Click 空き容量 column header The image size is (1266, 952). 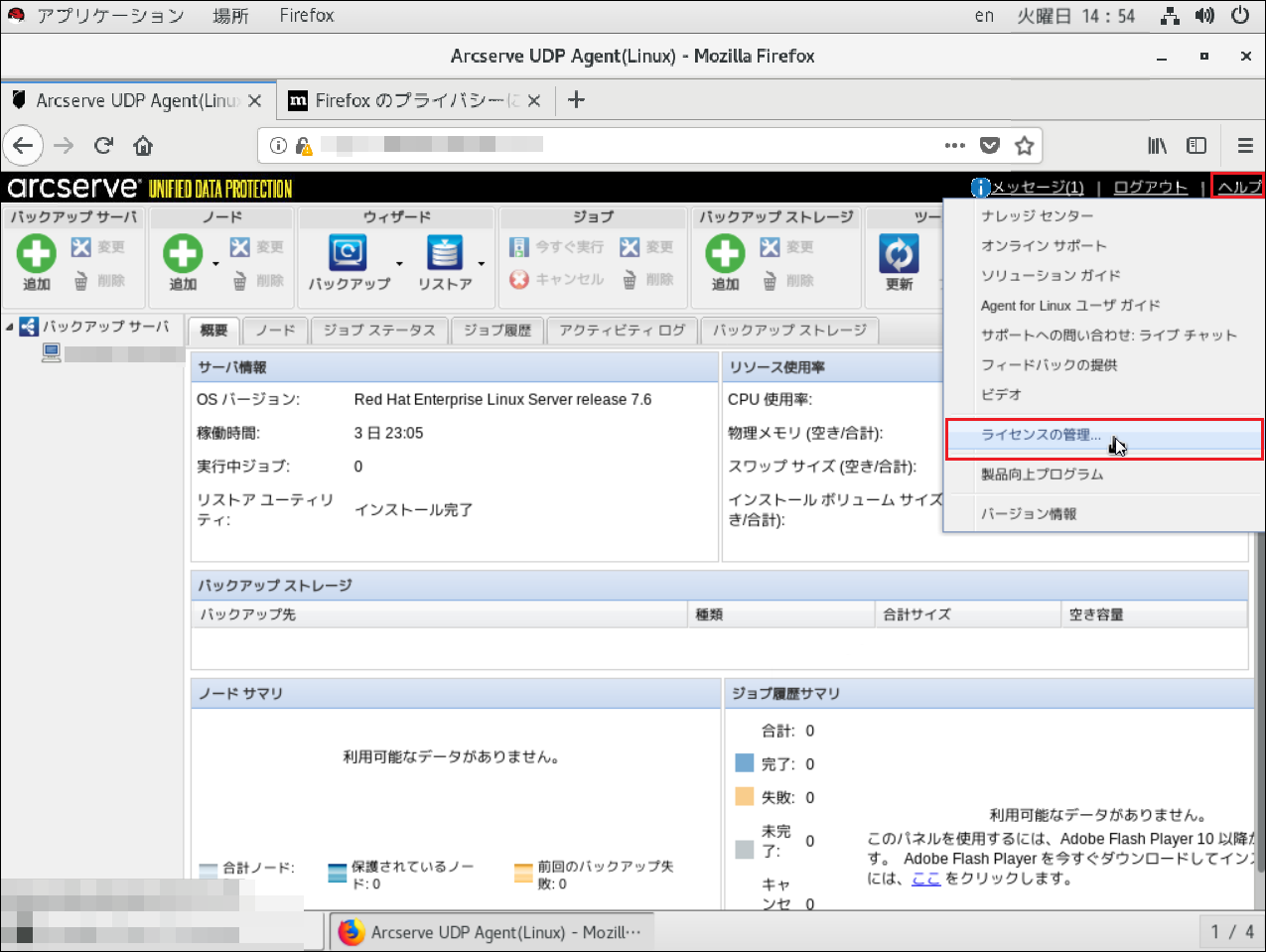pos(1154,614)
